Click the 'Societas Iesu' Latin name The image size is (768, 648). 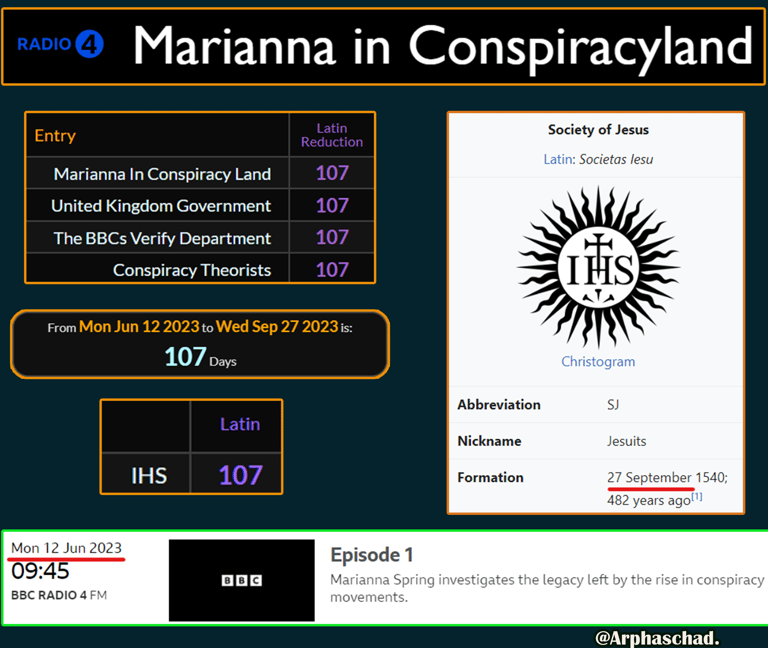coord(616,159)
